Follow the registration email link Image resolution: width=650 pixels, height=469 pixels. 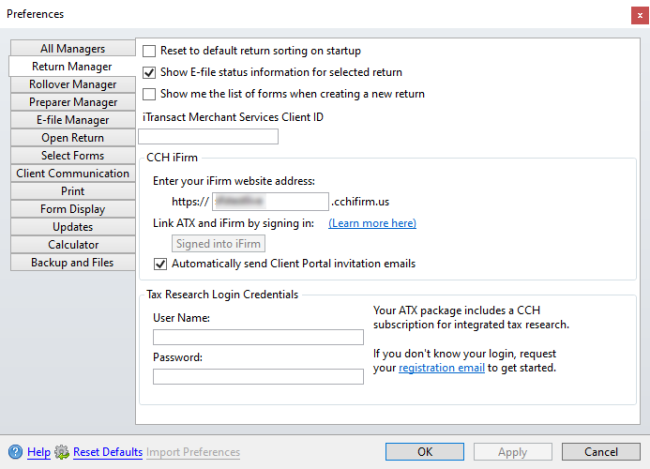(x=441, y=368)
